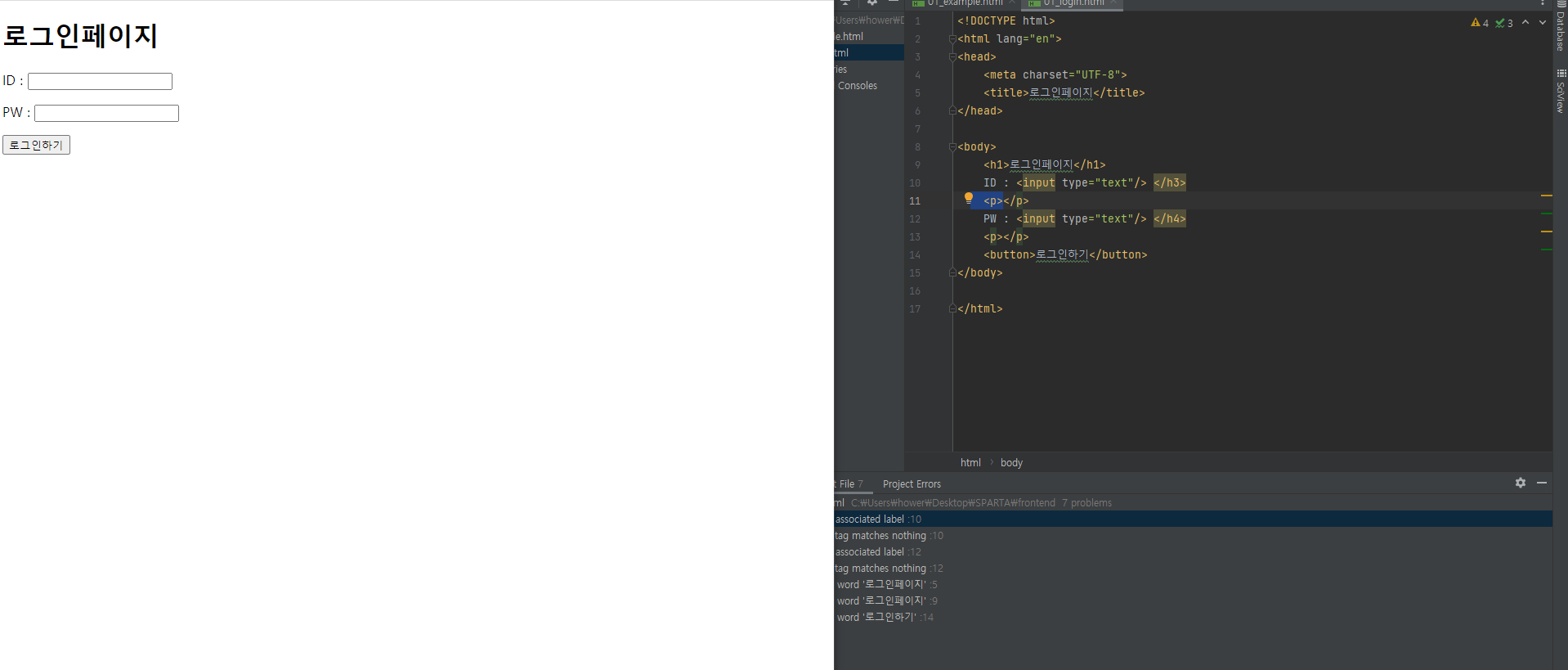The width and height of the screenshot is (1568, 670).
Task: Click line number 11 in the gutter
Action: coord(915,201)
